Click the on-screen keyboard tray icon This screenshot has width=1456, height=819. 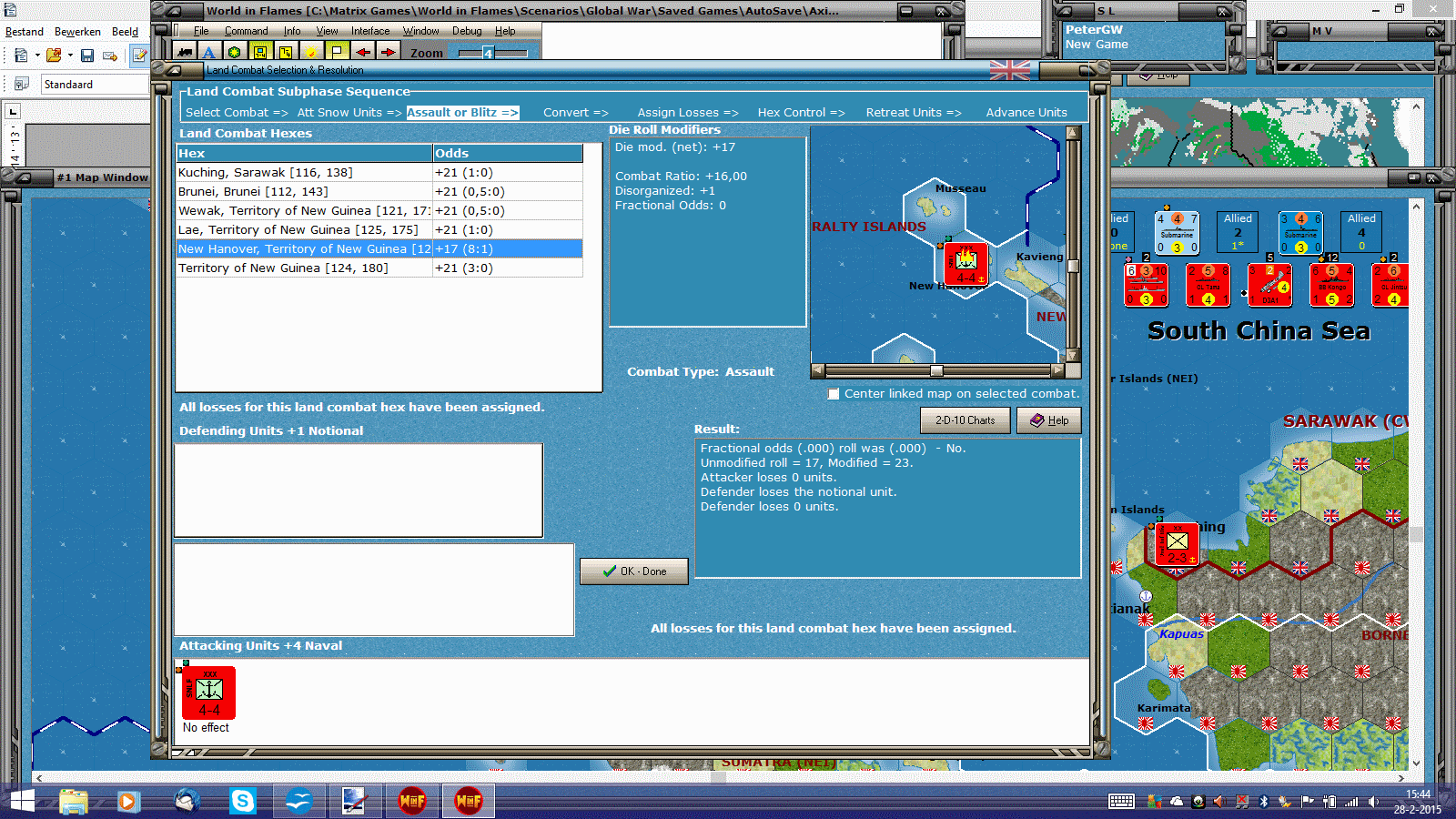click(x=1121, y=801)
